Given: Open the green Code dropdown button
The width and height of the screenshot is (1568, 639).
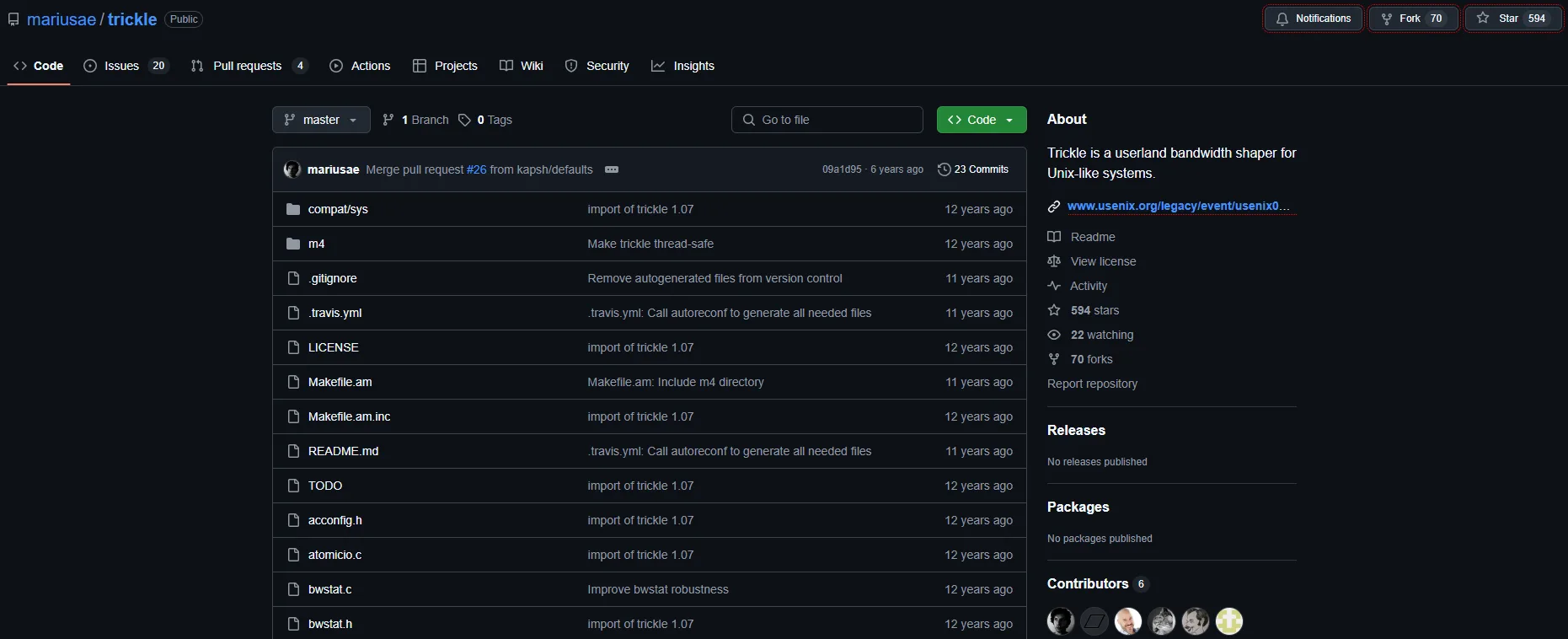Looking at the screenshot, I should 982,120.
